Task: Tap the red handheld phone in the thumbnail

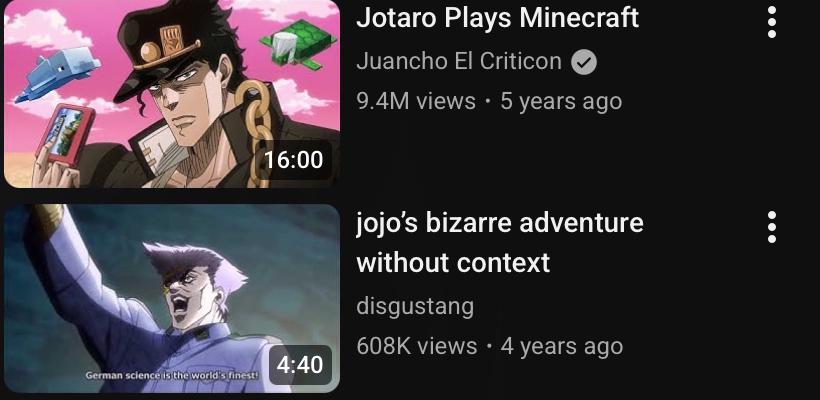Action: 65,134
